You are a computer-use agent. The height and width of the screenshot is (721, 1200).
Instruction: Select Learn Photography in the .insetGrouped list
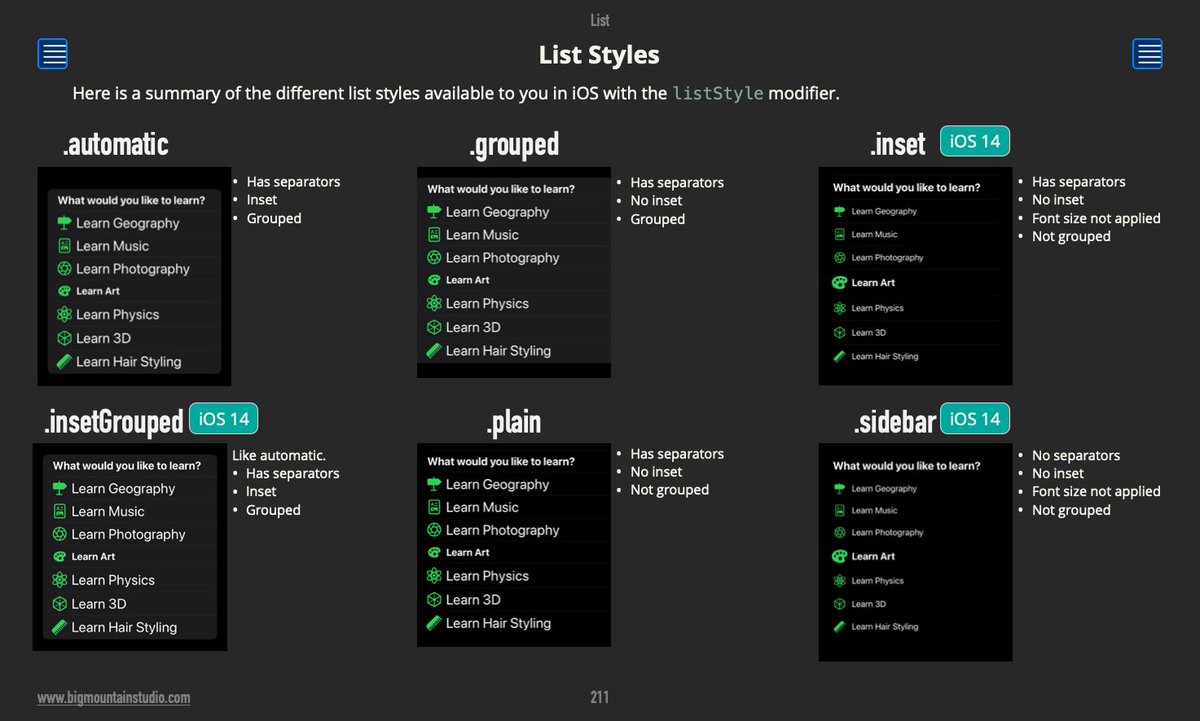click(130, 534)
